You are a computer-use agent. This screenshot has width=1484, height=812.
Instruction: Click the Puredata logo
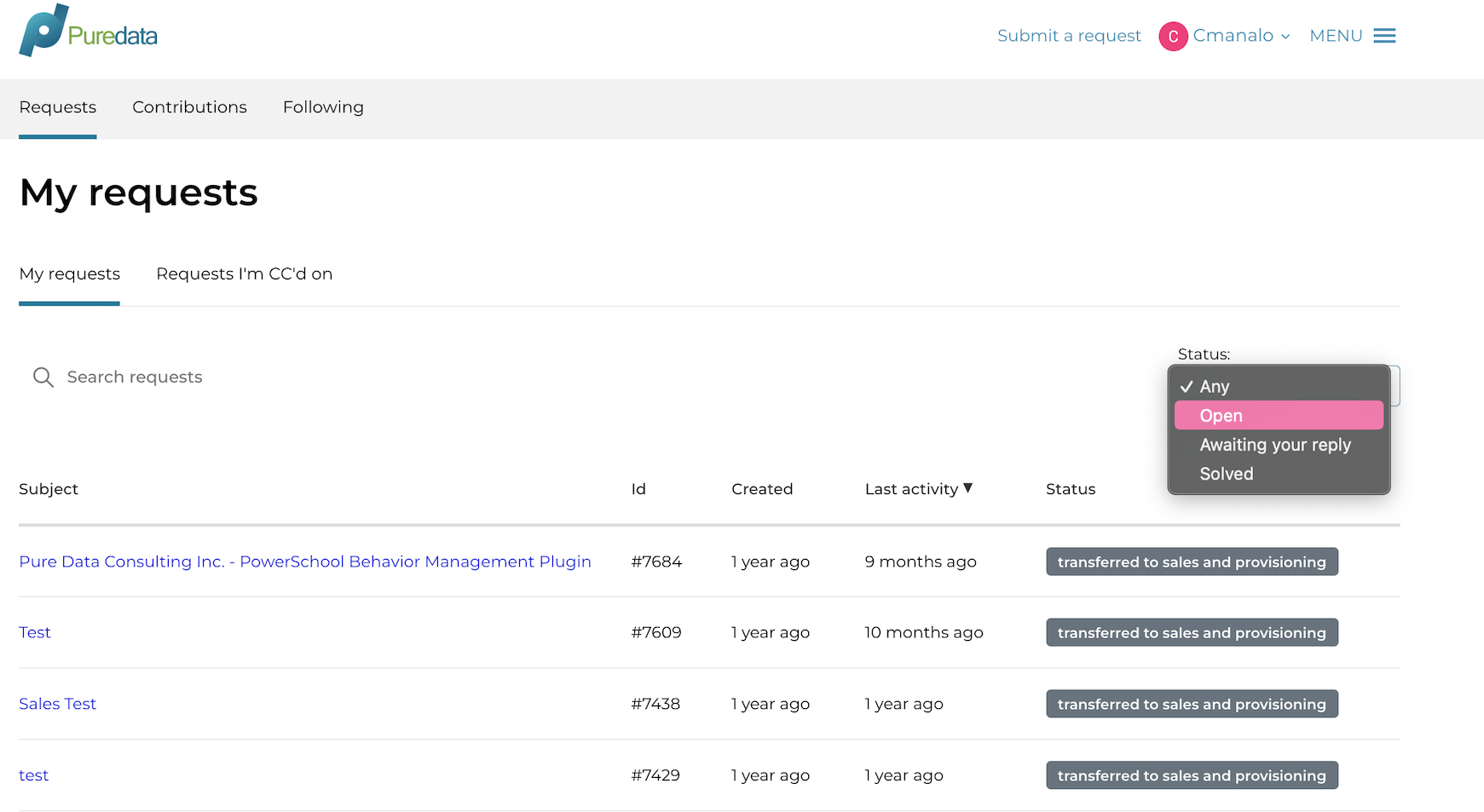85,32
